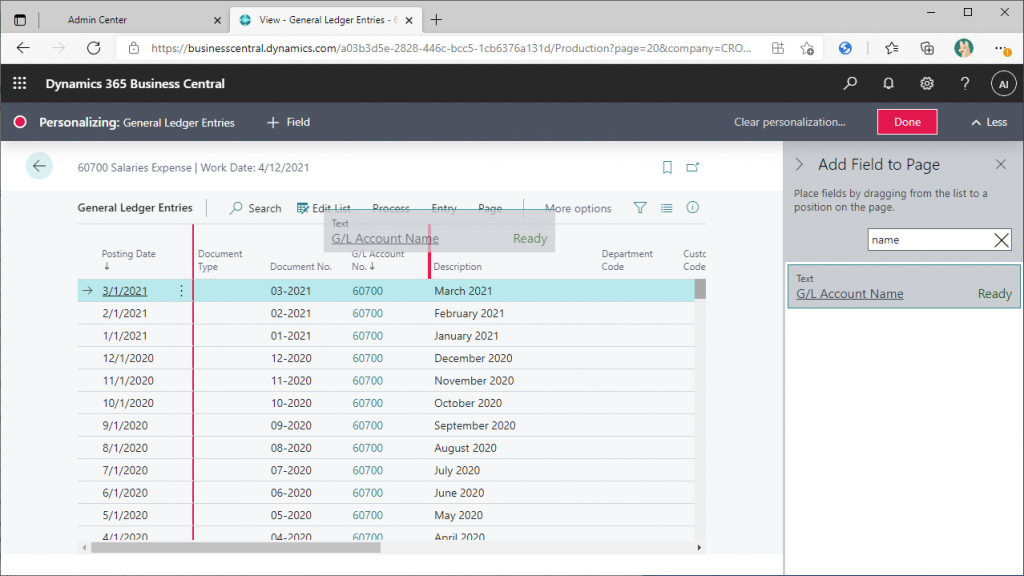1024x576 pixels.
Task: Select the Department Code column header
Action: pyautogui.click(x=626, y=260)
